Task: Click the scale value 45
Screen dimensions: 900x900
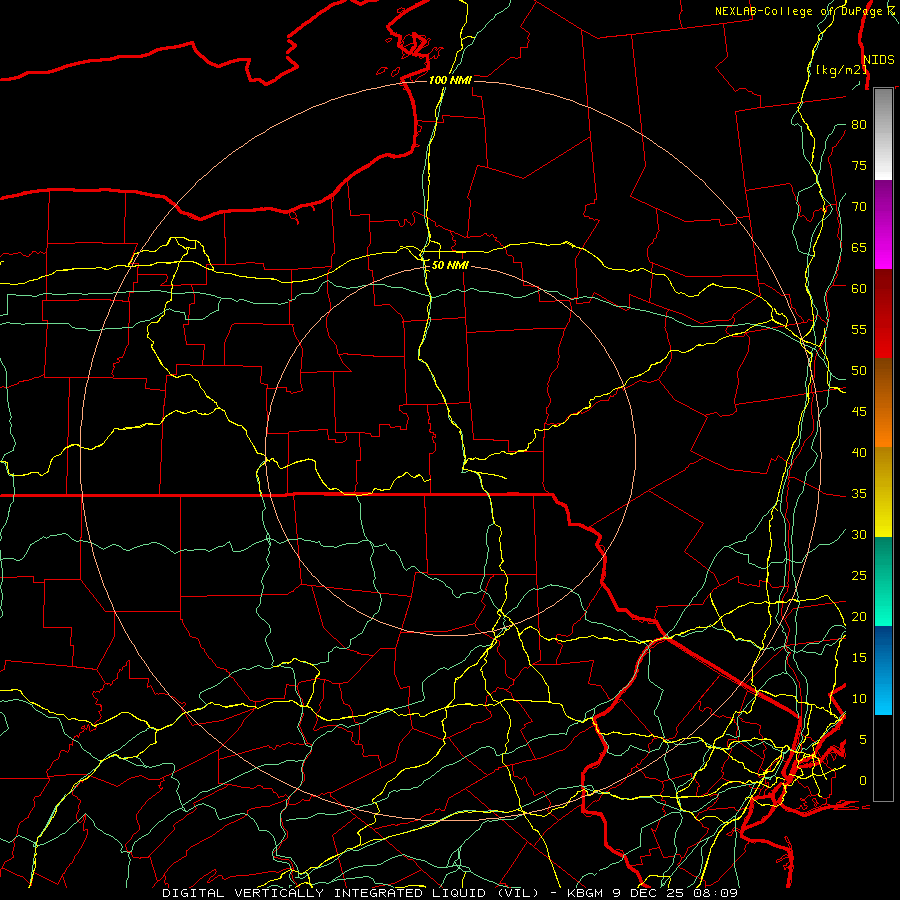Action: point(859,412)
